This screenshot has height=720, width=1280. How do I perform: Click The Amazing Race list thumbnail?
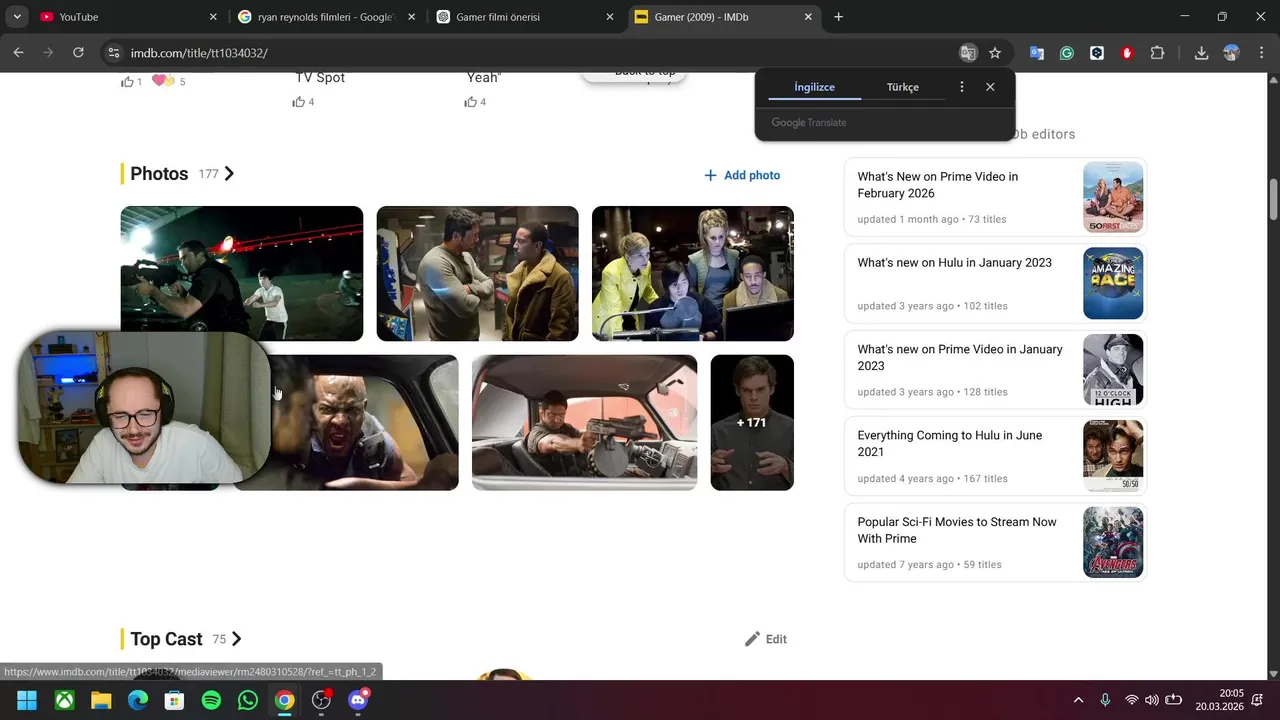(x=1113, y=283)
